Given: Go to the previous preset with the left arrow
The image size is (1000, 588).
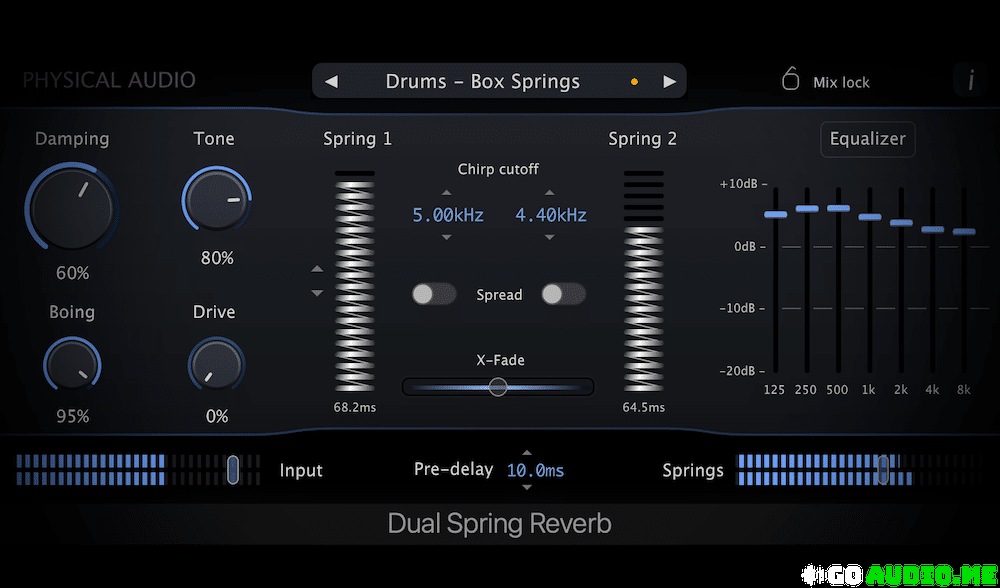Looking at the screenshot, I should (x=332, y=82).
